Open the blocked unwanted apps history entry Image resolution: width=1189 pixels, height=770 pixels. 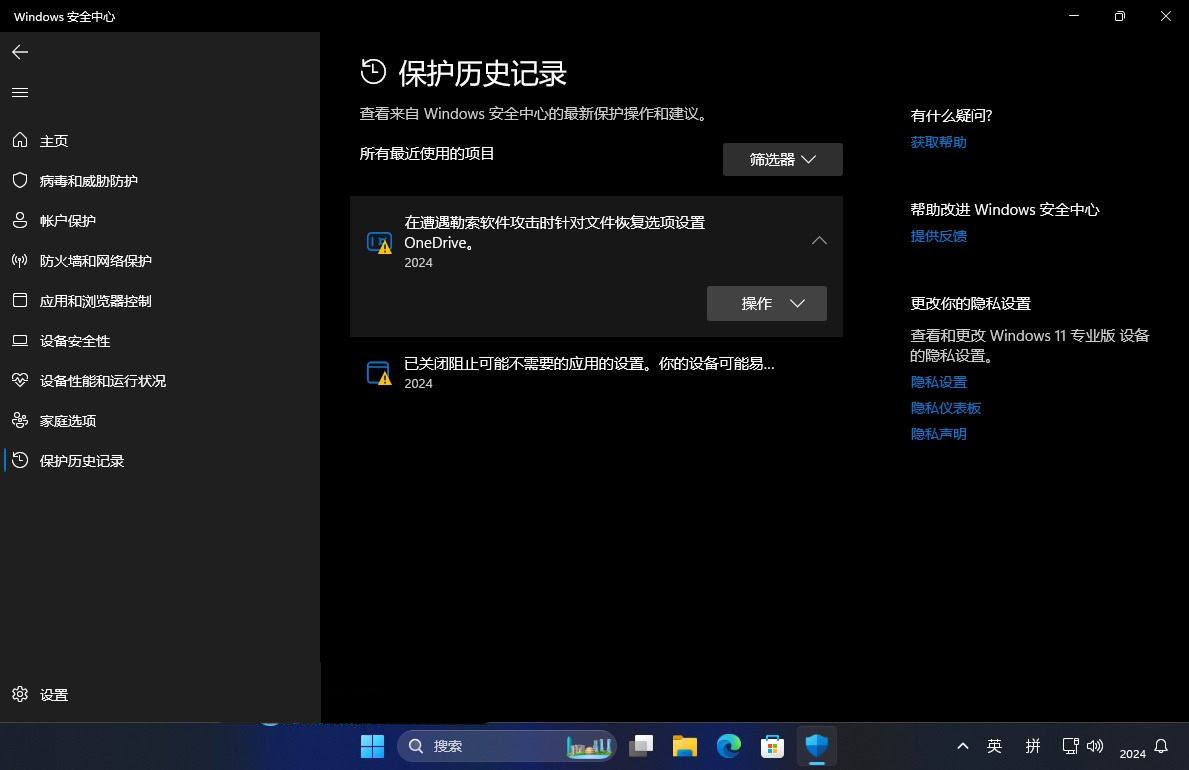(x=588, y=372)
